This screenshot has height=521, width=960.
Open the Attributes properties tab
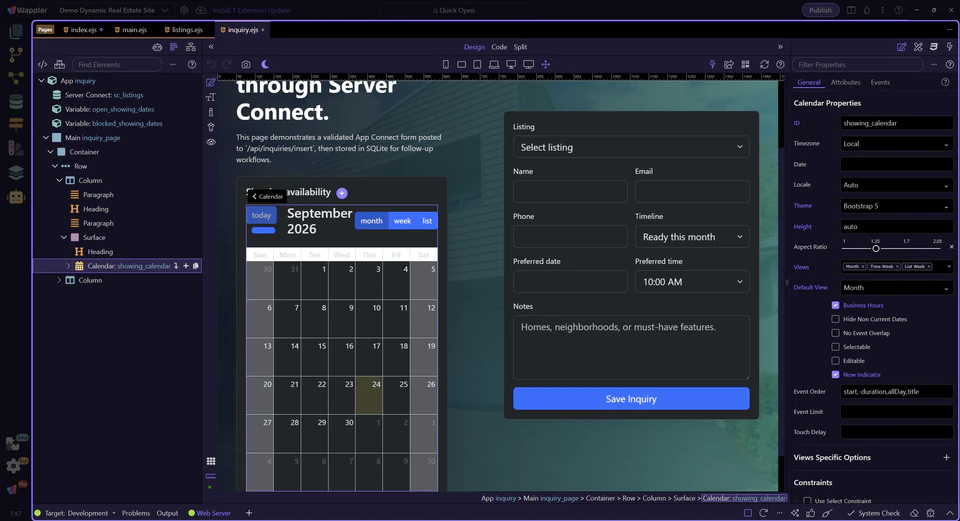point(845,82)
